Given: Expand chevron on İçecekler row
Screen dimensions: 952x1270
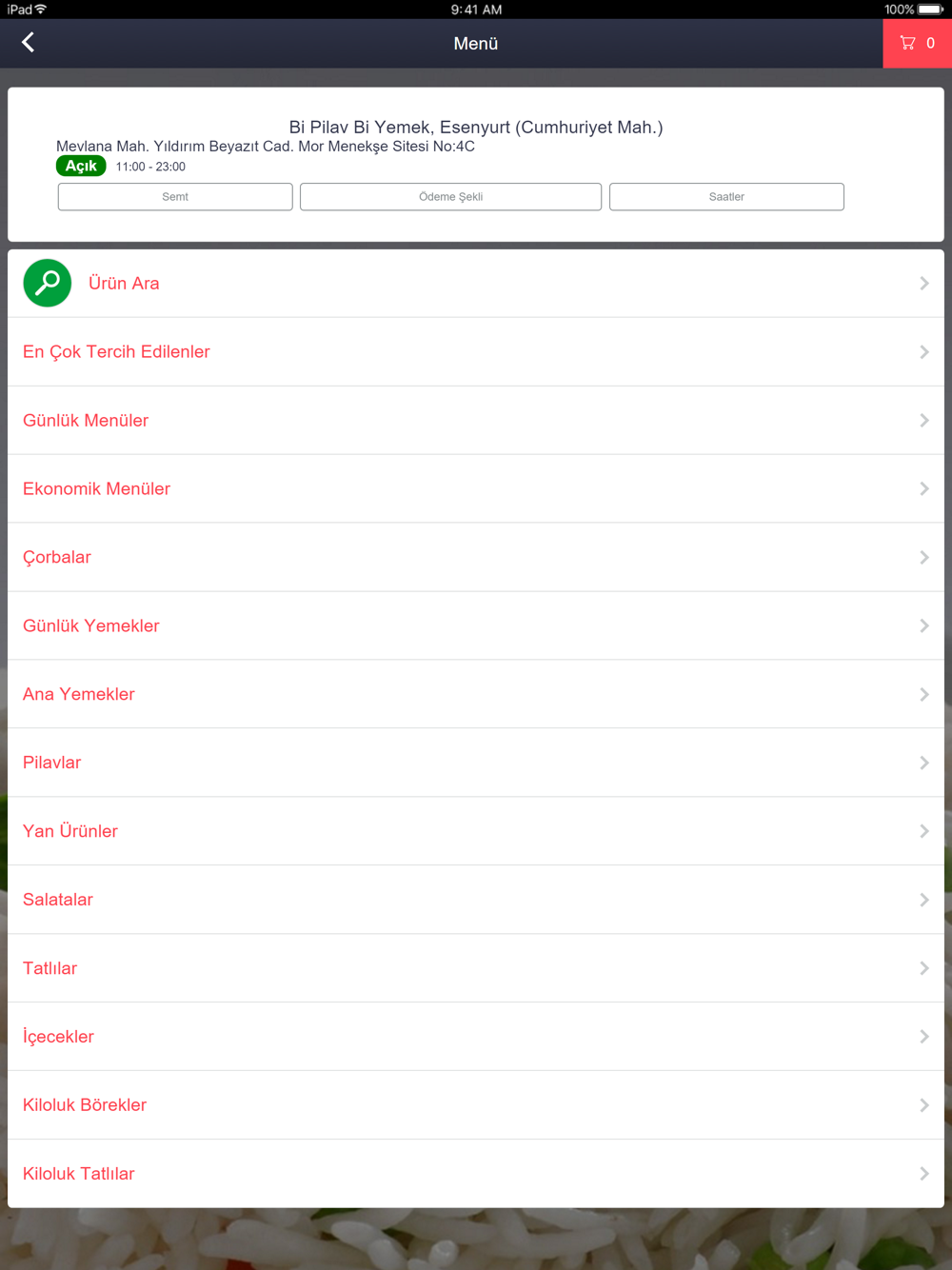Looking at the screenshot, I should pyautogui.click(x=923, y=1038).
